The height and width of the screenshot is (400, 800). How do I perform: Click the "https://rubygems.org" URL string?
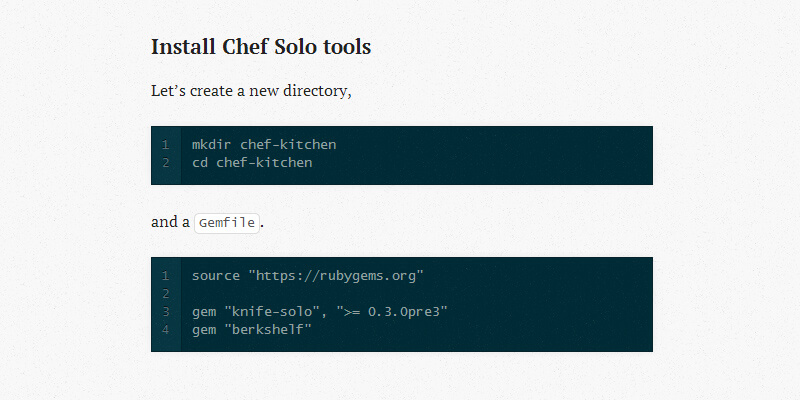click(337, 275)
